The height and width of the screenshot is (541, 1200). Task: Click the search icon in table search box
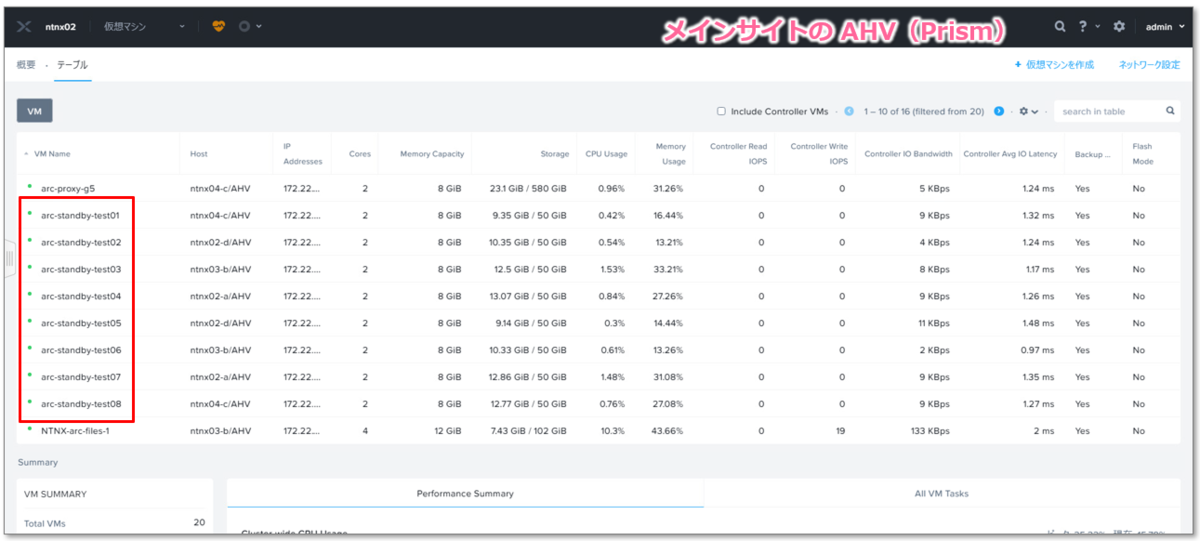pyautogui.click(x=1170, y=111)
